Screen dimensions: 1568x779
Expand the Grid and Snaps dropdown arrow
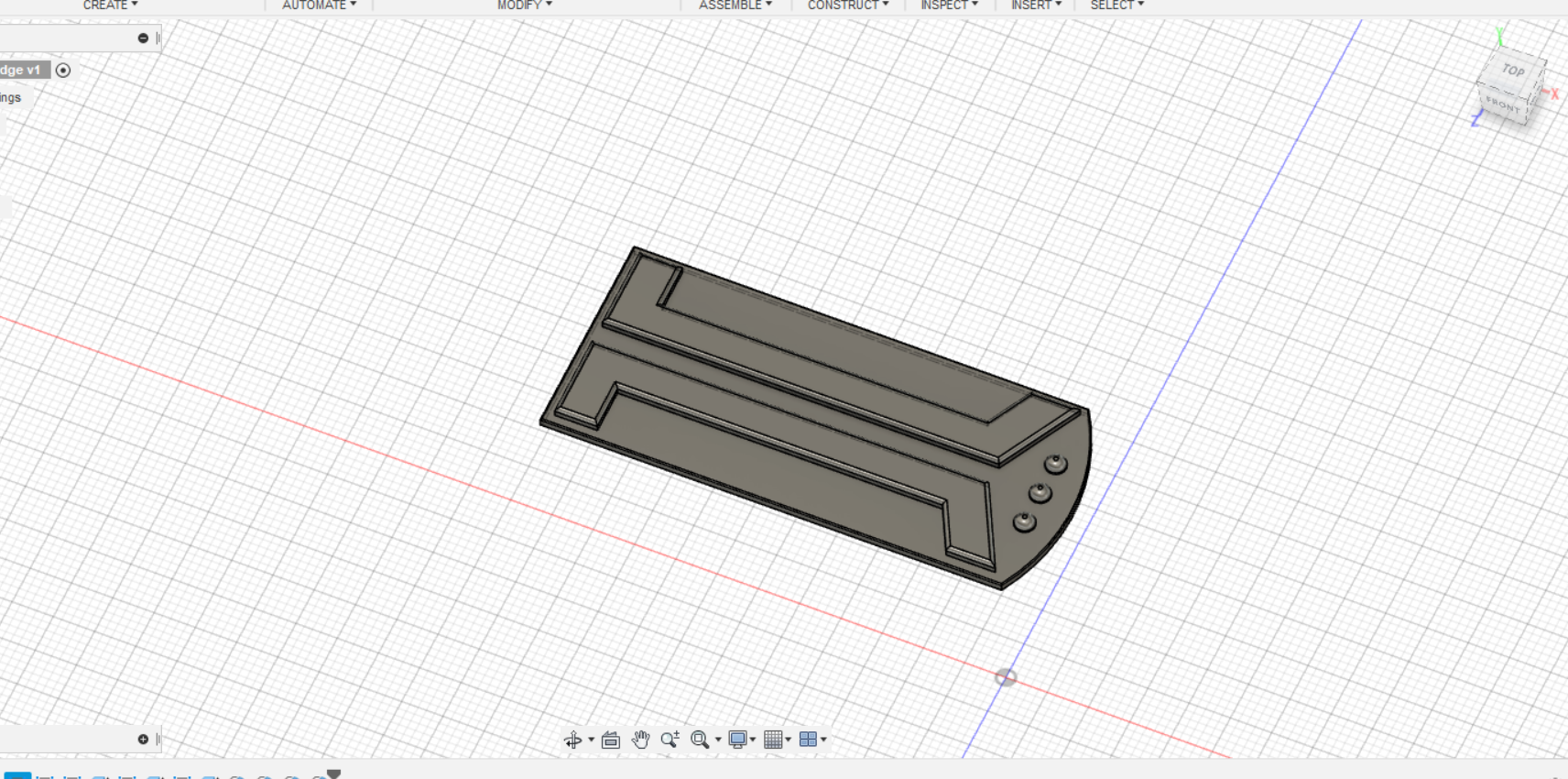[788, 740]
